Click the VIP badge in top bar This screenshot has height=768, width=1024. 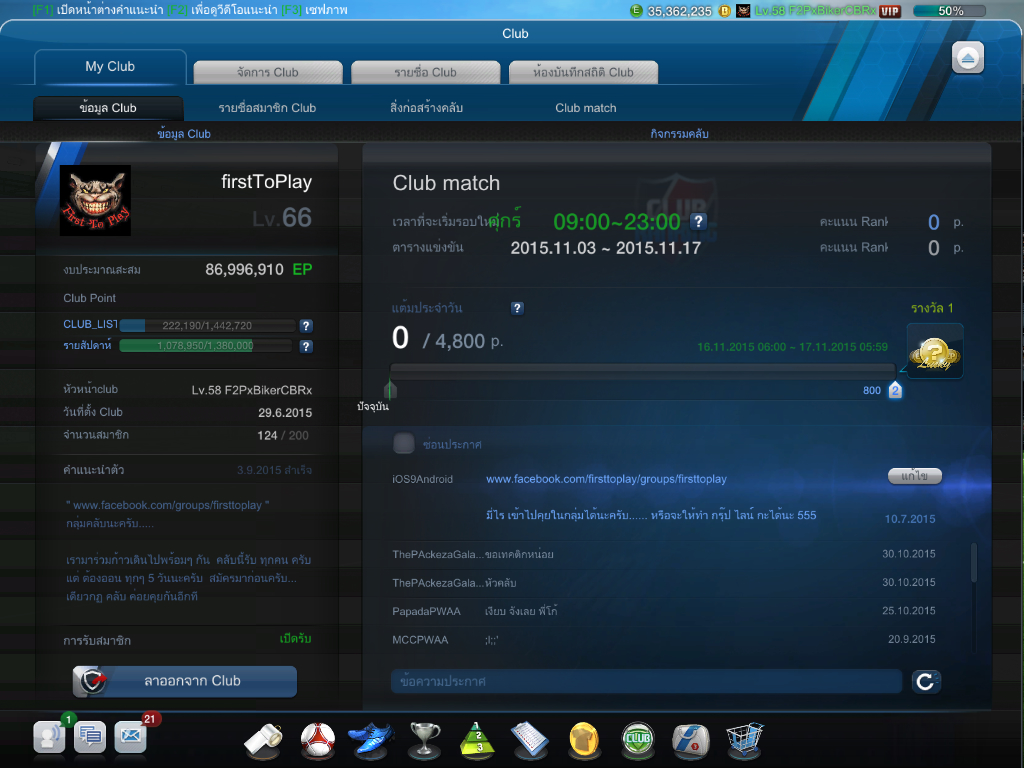tap(889, 11)
